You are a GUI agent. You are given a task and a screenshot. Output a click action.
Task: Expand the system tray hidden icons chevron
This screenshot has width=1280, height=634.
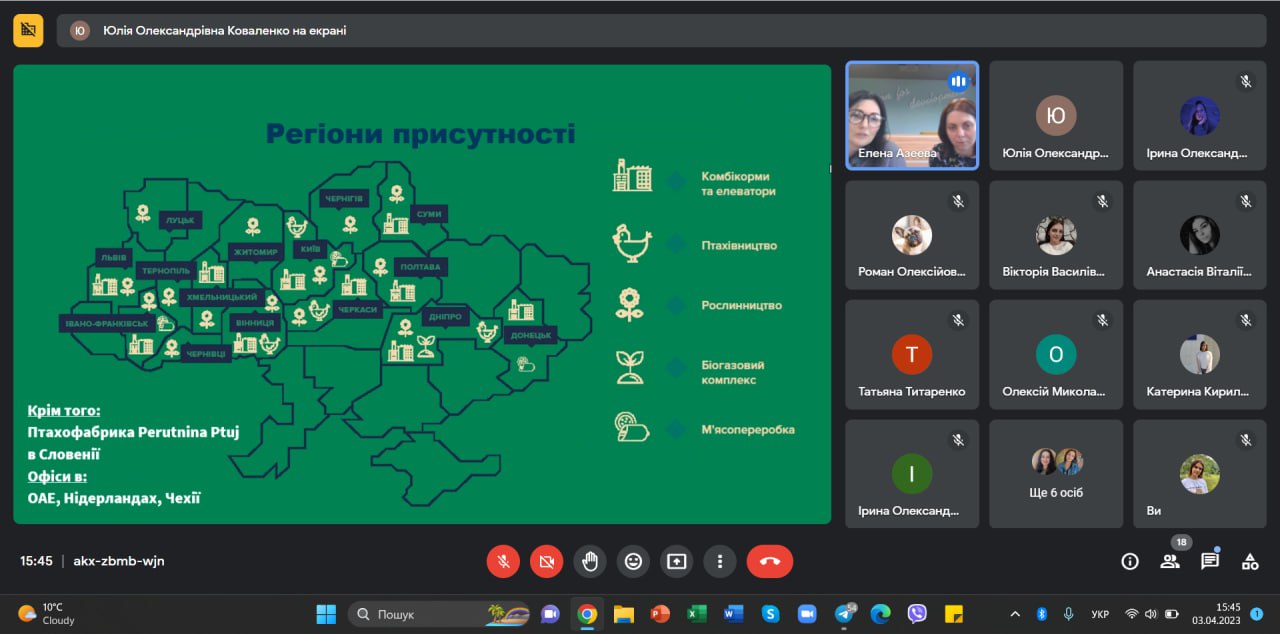[x=1015, y=613]
